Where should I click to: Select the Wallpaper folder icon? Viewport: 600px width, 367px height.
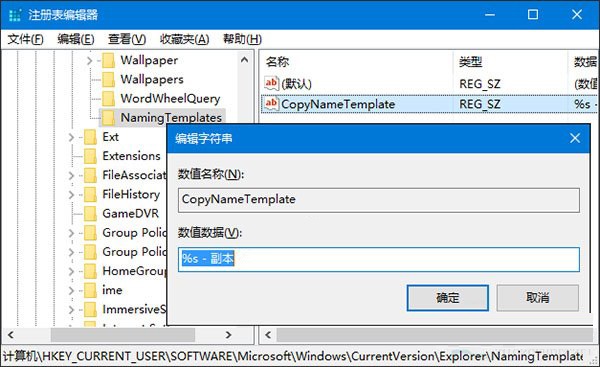coord(109,60)
